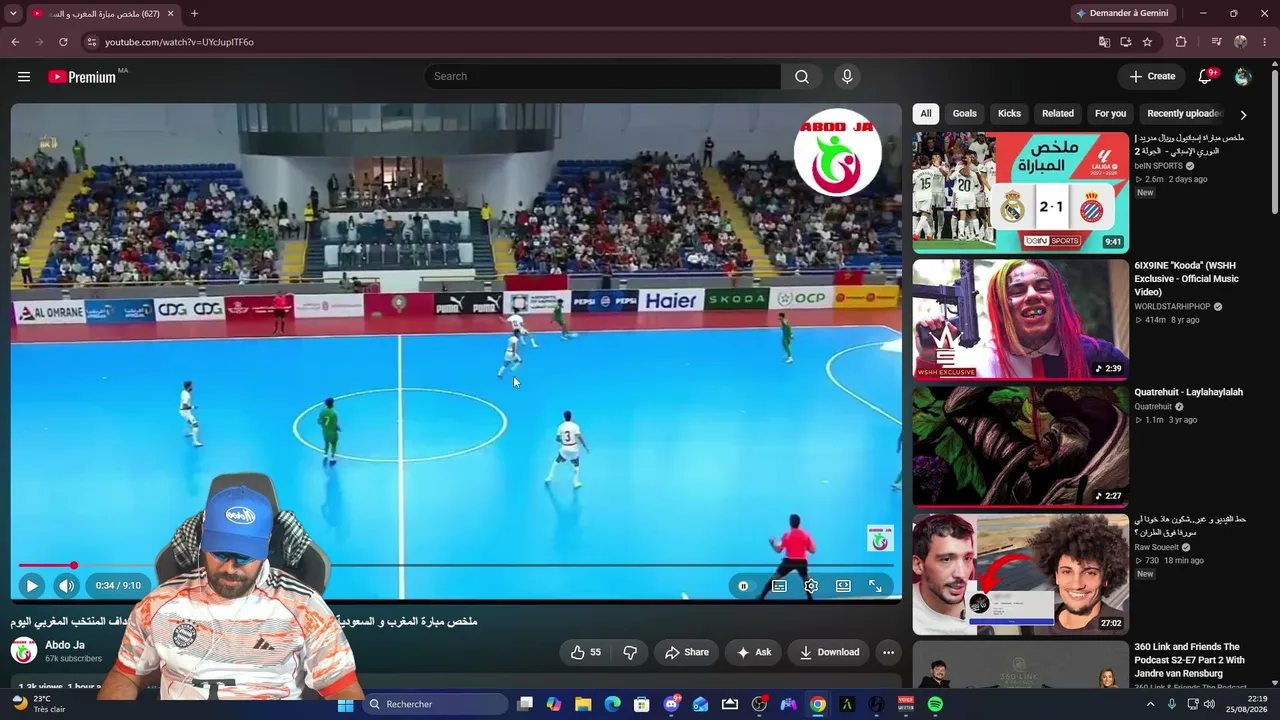Open the tab search dropdown arrow
This screenshot has width=1280, height=720.
click(x=11, y=14)
